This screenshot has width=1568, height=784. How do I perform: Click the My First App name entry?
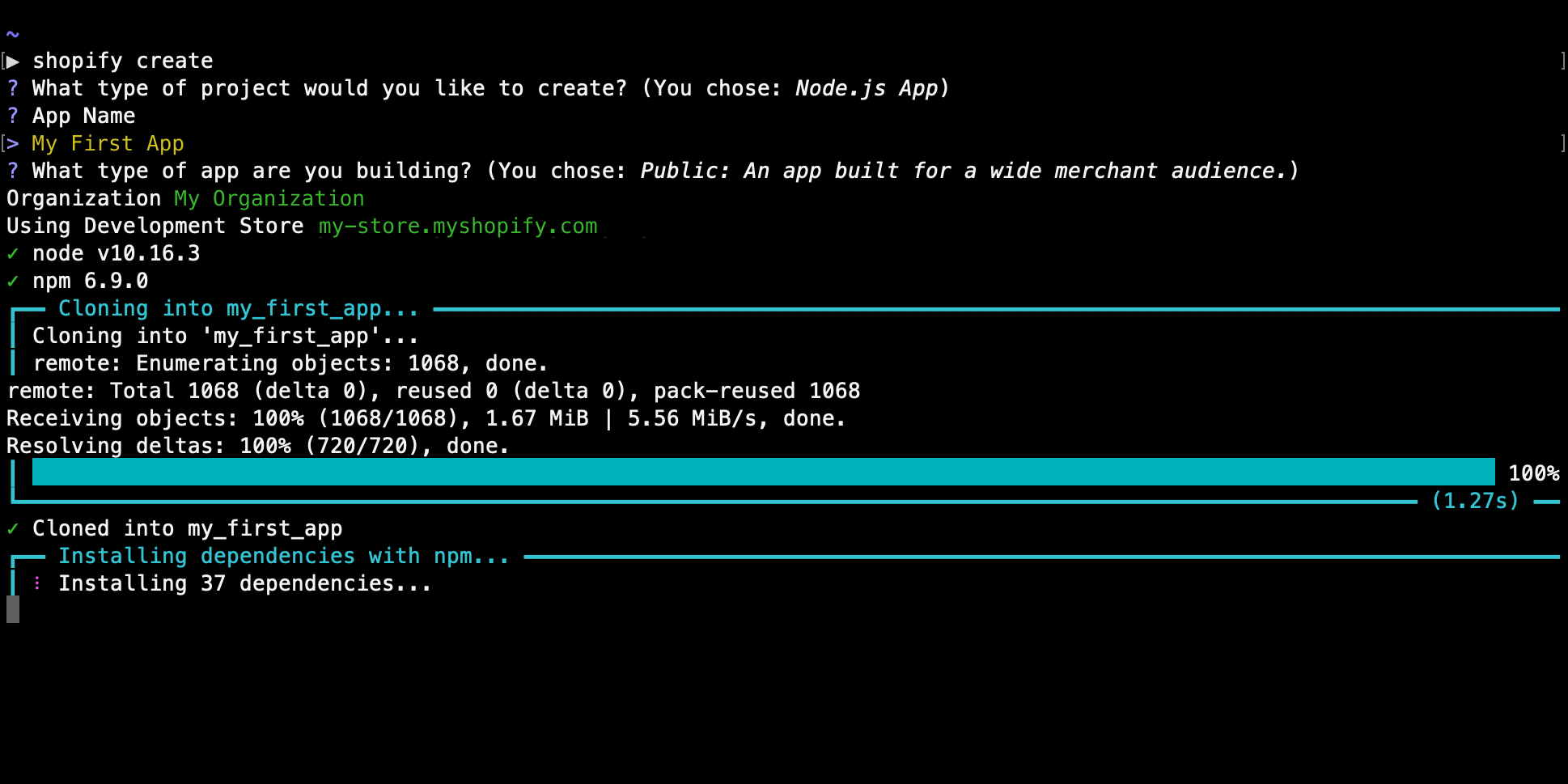pos(107,143)
